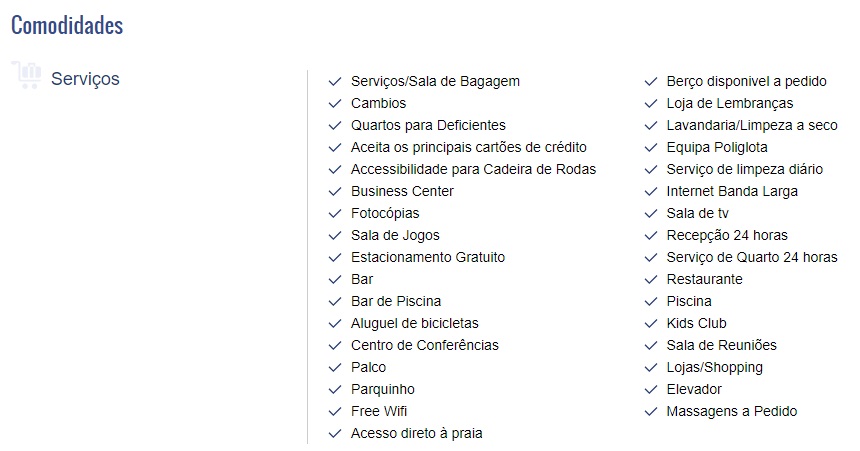Click the Lavandaria/Limpeza a seco text

point(752,125)
